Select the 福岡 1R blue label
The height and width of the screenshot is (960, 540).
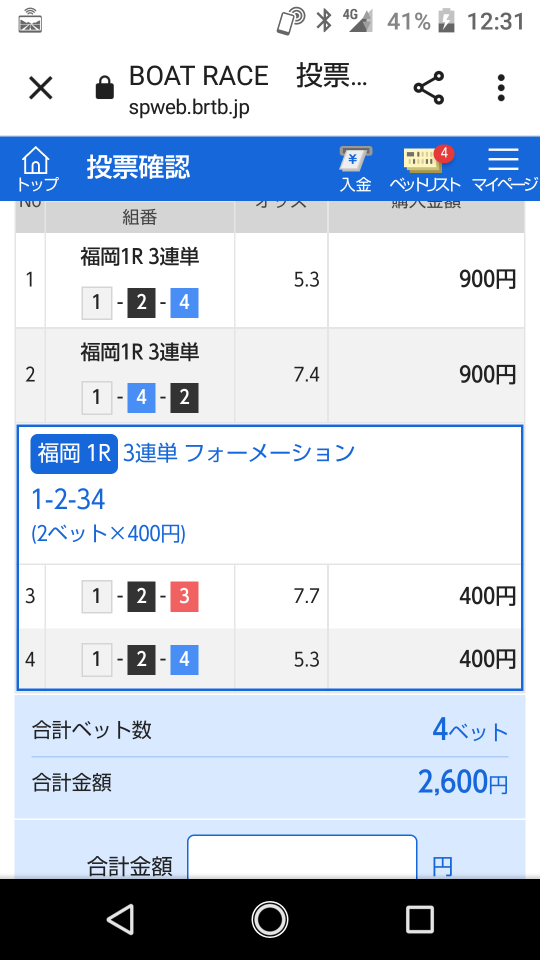[x=74, y=454]
